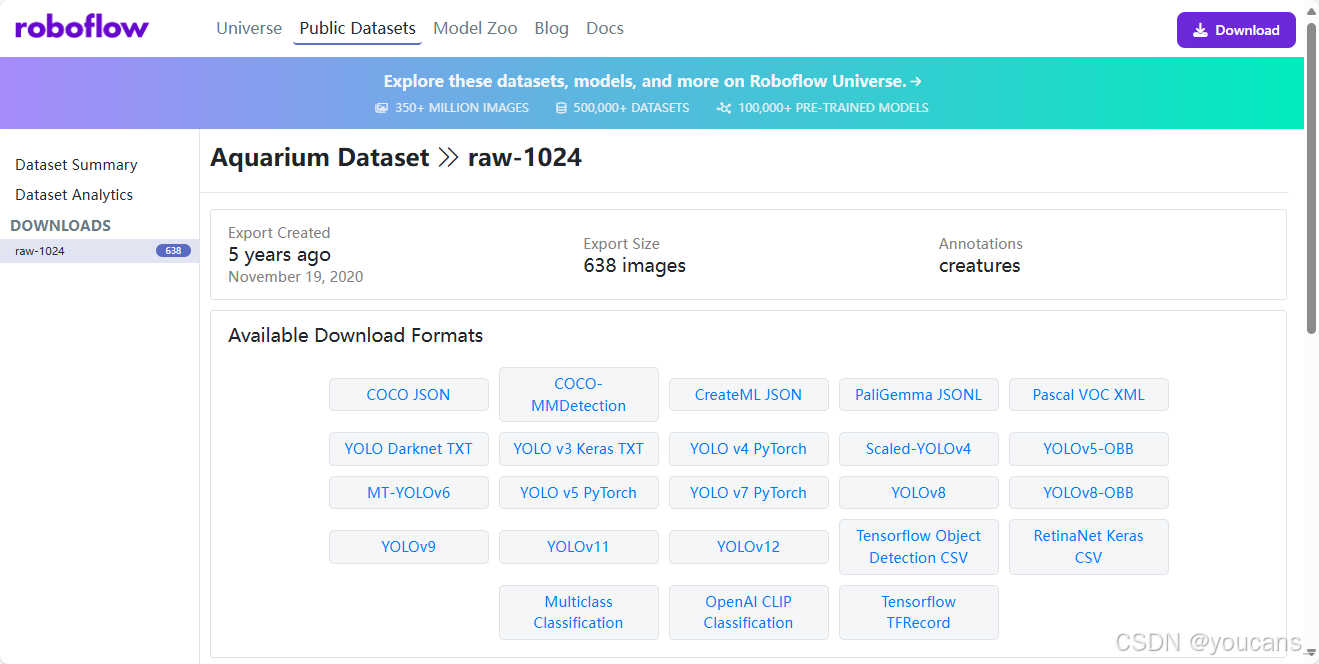This screenshot has height=664, width=1319.
Task: Select CreateML JSON format
Action: (749, 394)
